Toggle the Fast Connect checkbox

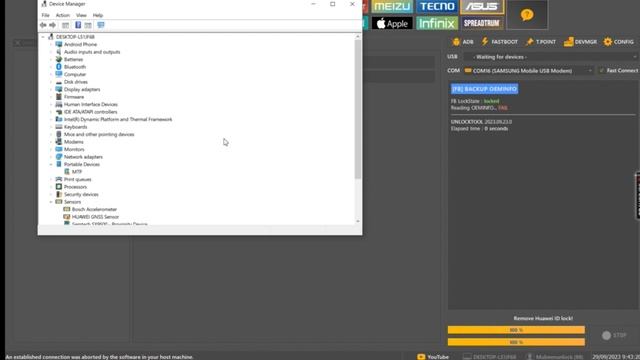coord(602,71)
